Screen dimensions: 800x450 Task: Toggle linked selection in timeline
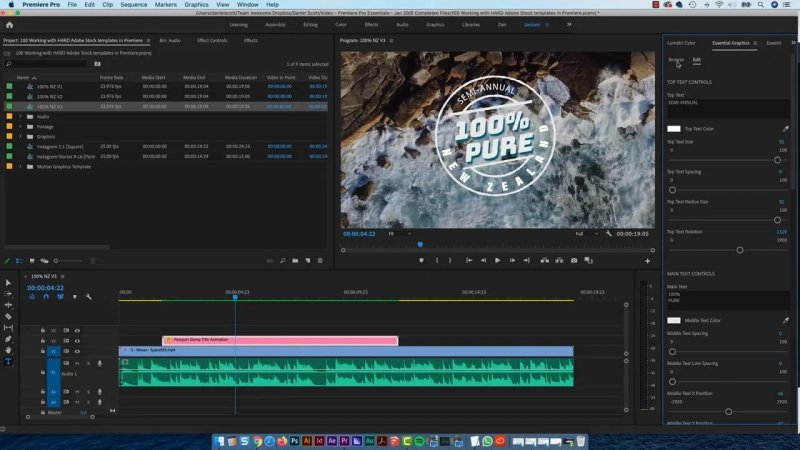click(x=60, y=296)
